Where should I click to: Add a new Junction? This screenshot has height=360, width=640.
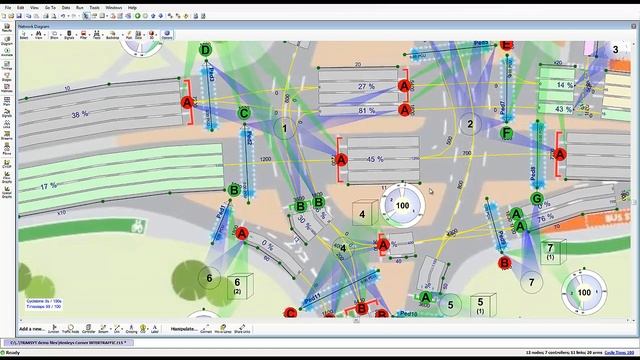tap(53, 329)
